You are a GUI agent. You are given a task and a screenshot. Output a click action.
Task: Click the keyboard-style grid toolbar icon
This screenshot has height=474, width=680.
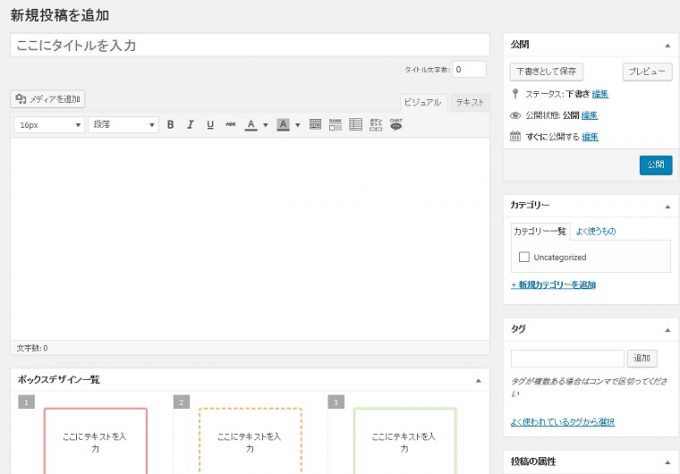(315, 125)
